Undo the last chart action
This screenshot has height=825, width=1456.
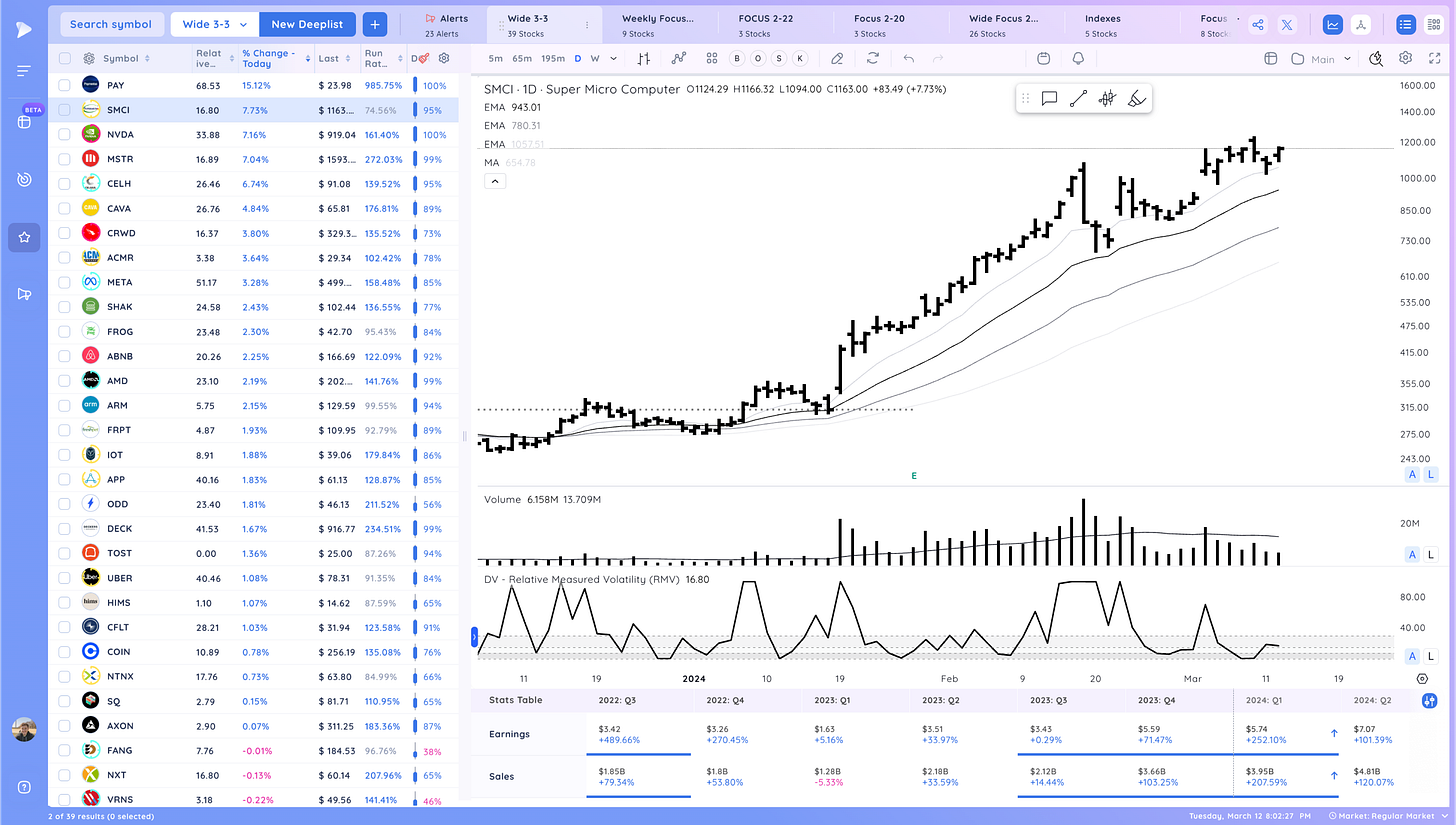coord(908,59)
